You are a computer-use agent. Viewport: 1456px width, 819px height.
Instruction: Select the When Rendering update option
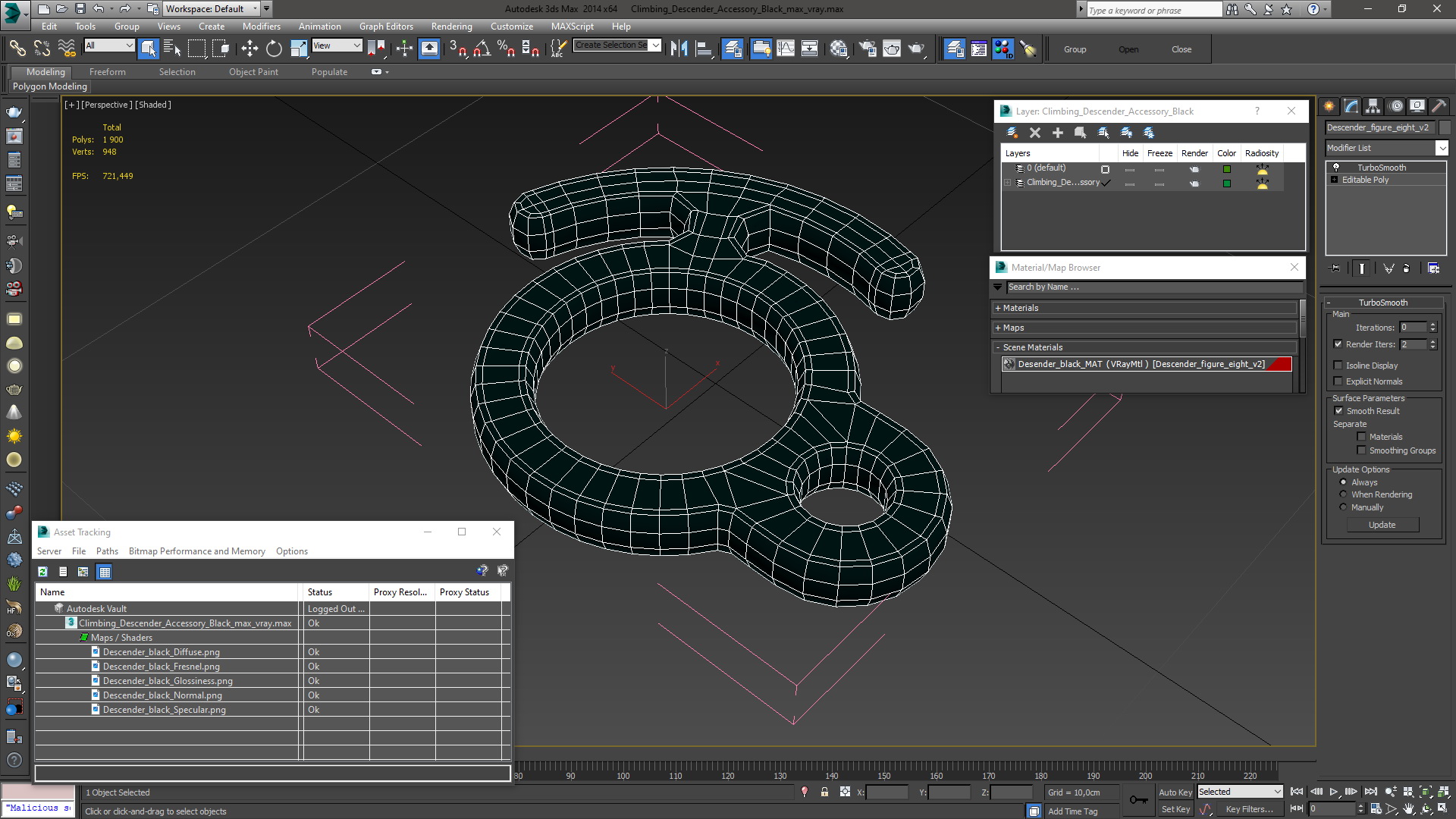(x=1344, y=494)
